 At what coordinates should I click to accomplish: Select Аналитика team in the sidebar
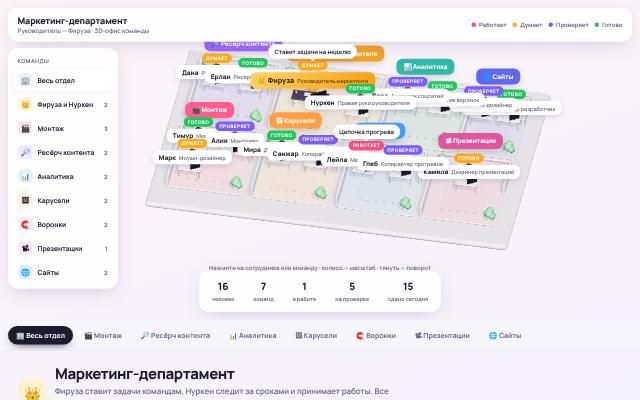(63, 177)
